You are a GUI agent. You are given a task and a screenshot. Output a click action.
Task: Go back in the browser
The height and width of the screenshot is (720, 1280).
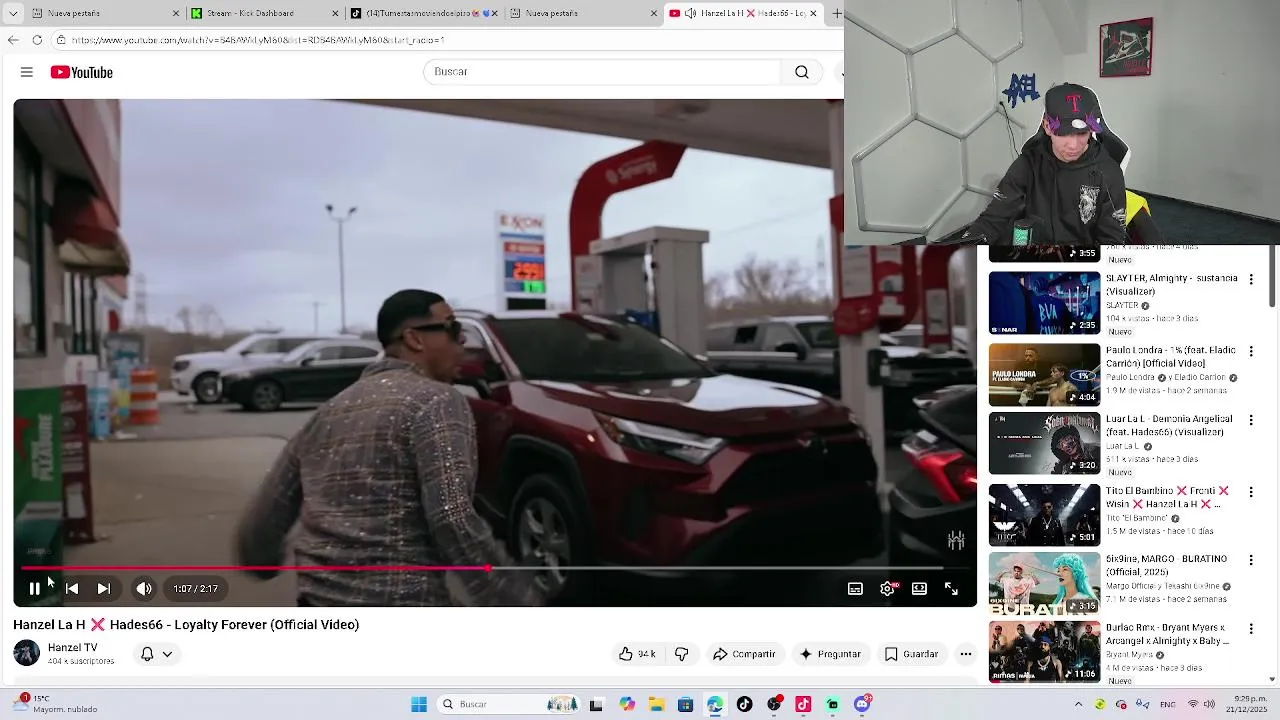pos(12,40)
